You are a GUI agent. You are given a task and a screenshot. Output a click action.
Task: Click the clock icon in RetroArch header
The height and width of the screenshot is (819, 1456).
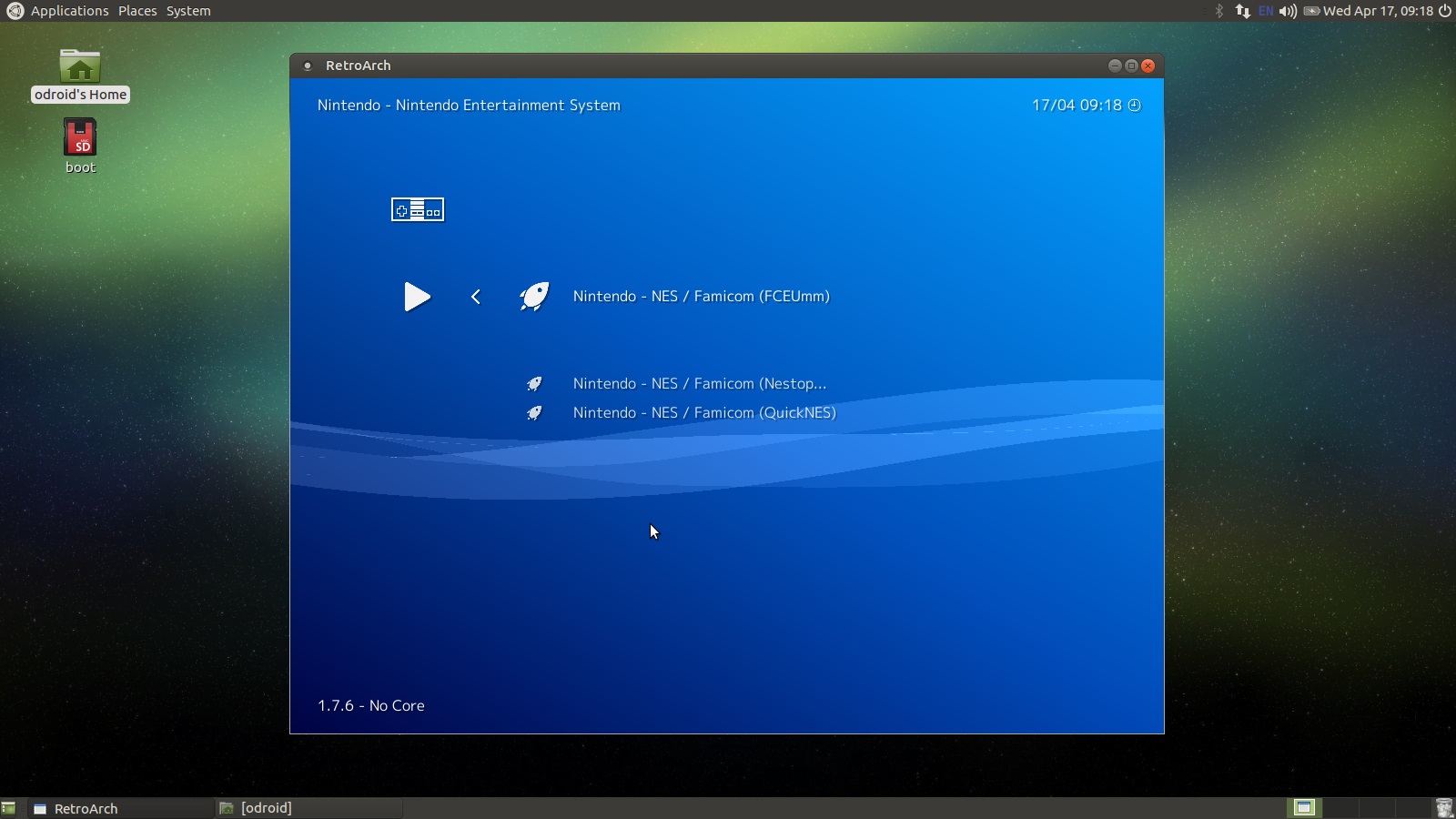1134,106
